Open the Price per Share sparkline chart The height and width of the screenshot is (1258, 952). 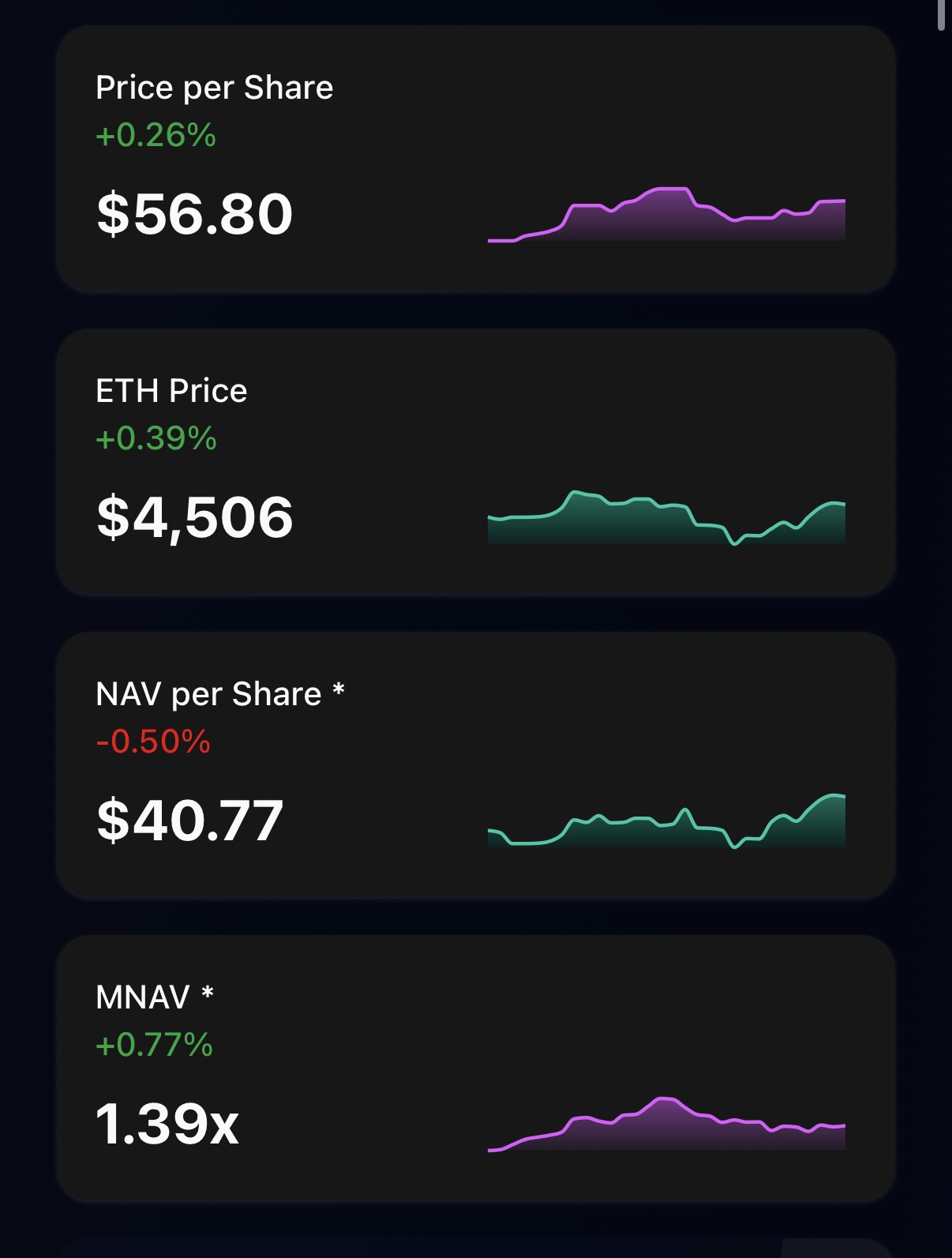point(666,215)
